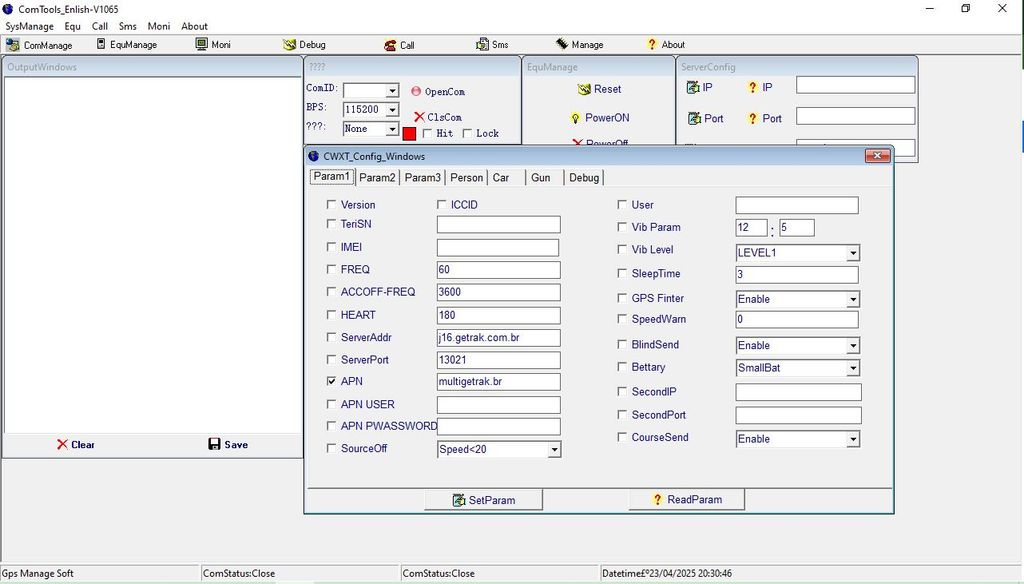Switch to the Param2 tab
This screenshot has height=584, width=1024.
[377, 178]
